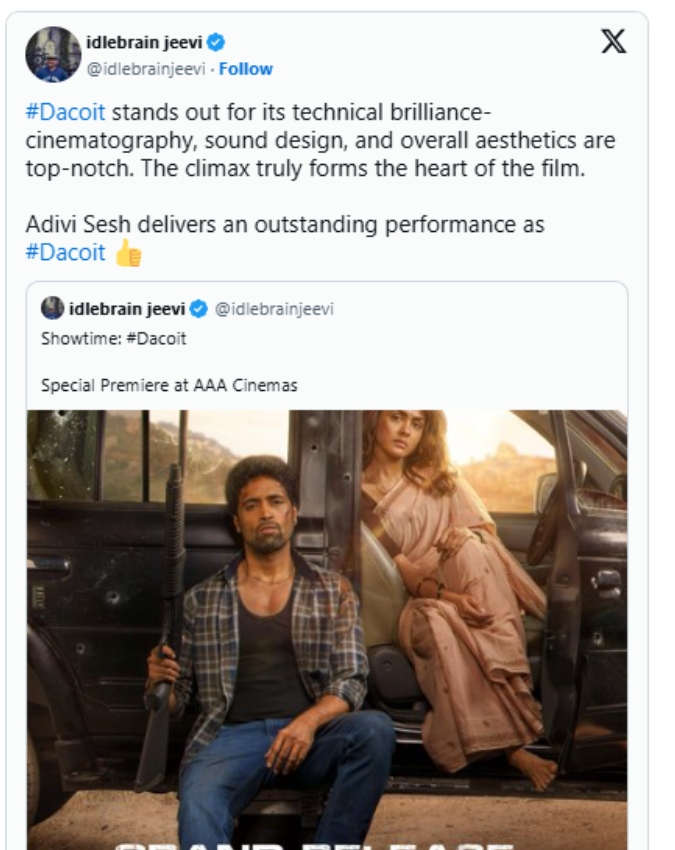Follow idlebrain jeevi via the Follow link
This screenshot has width=675, height=850.
tap(246, 69)
